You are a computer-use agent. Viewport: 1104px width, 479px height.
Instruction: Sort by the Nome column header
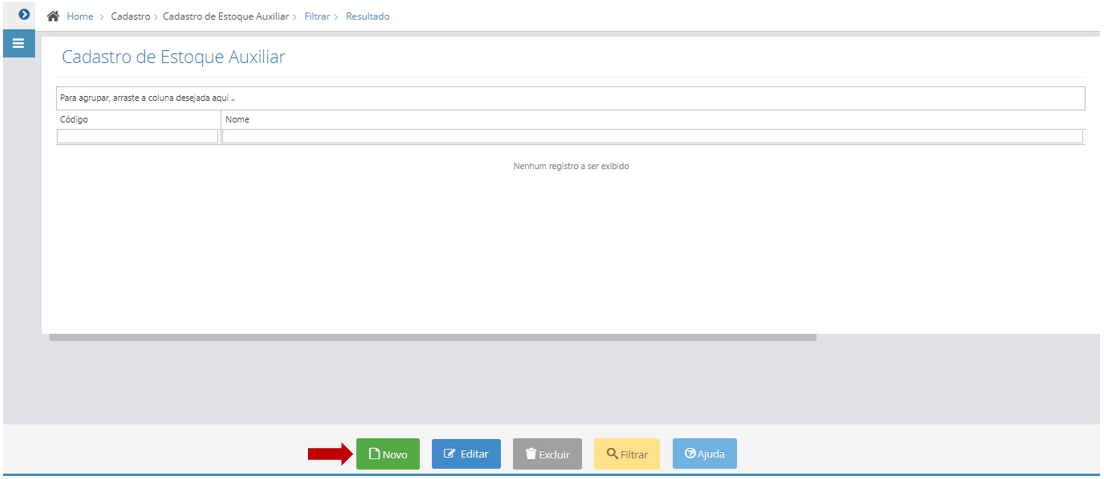click(x=653, y=120)
